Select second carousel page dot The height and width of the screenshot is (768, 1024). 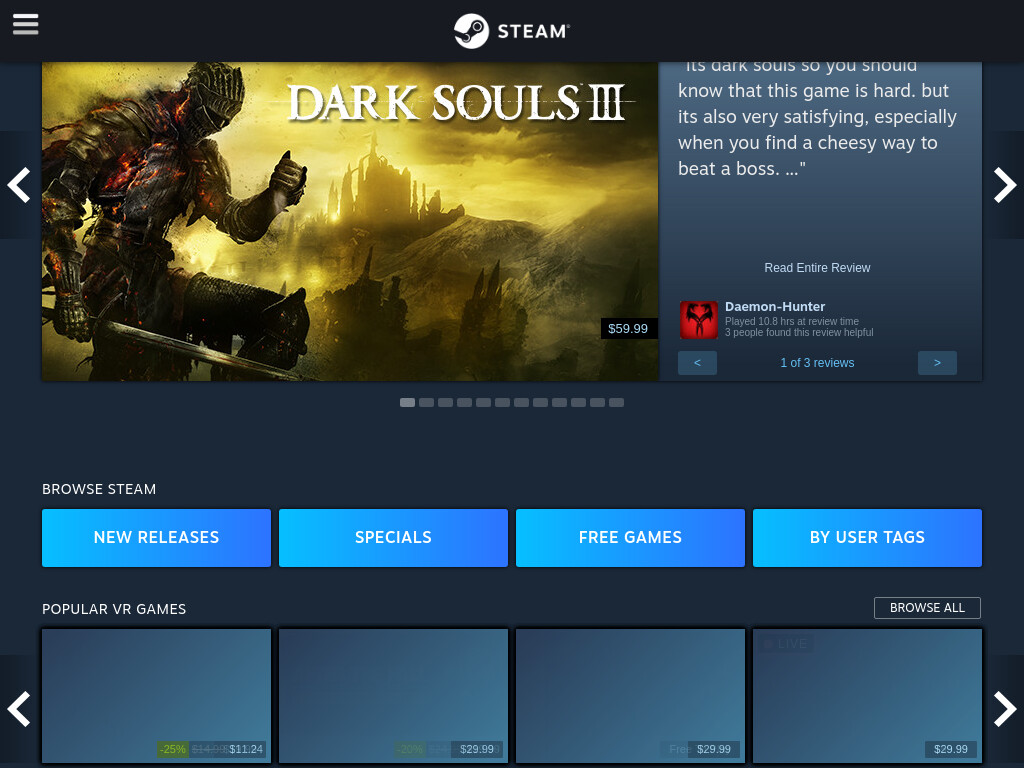[x=426, y=402]
